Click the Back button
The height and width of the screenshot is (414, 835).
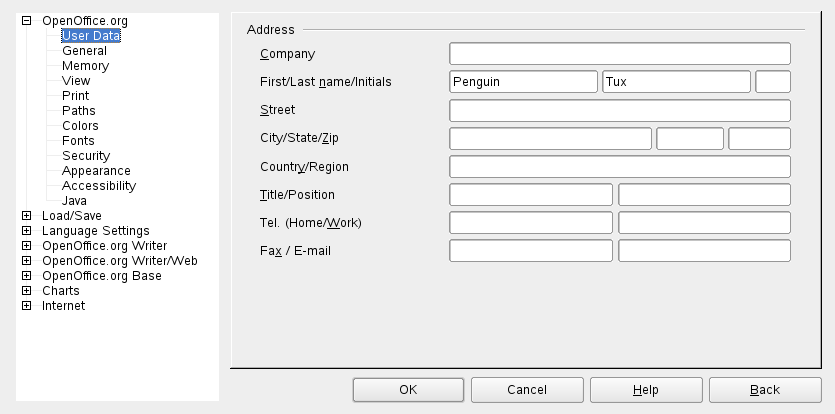(765, 389)
